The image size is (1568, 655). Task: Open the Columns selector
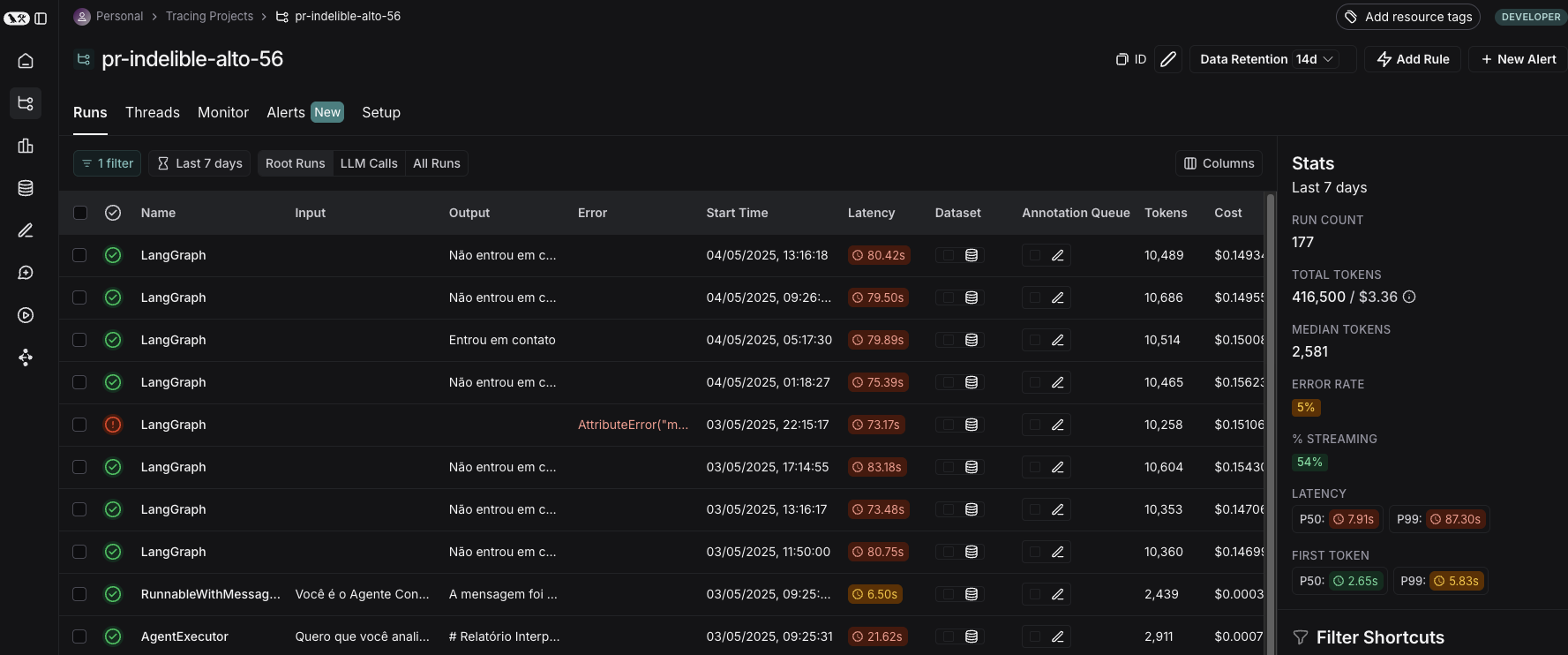click(x=1219, y=163)
